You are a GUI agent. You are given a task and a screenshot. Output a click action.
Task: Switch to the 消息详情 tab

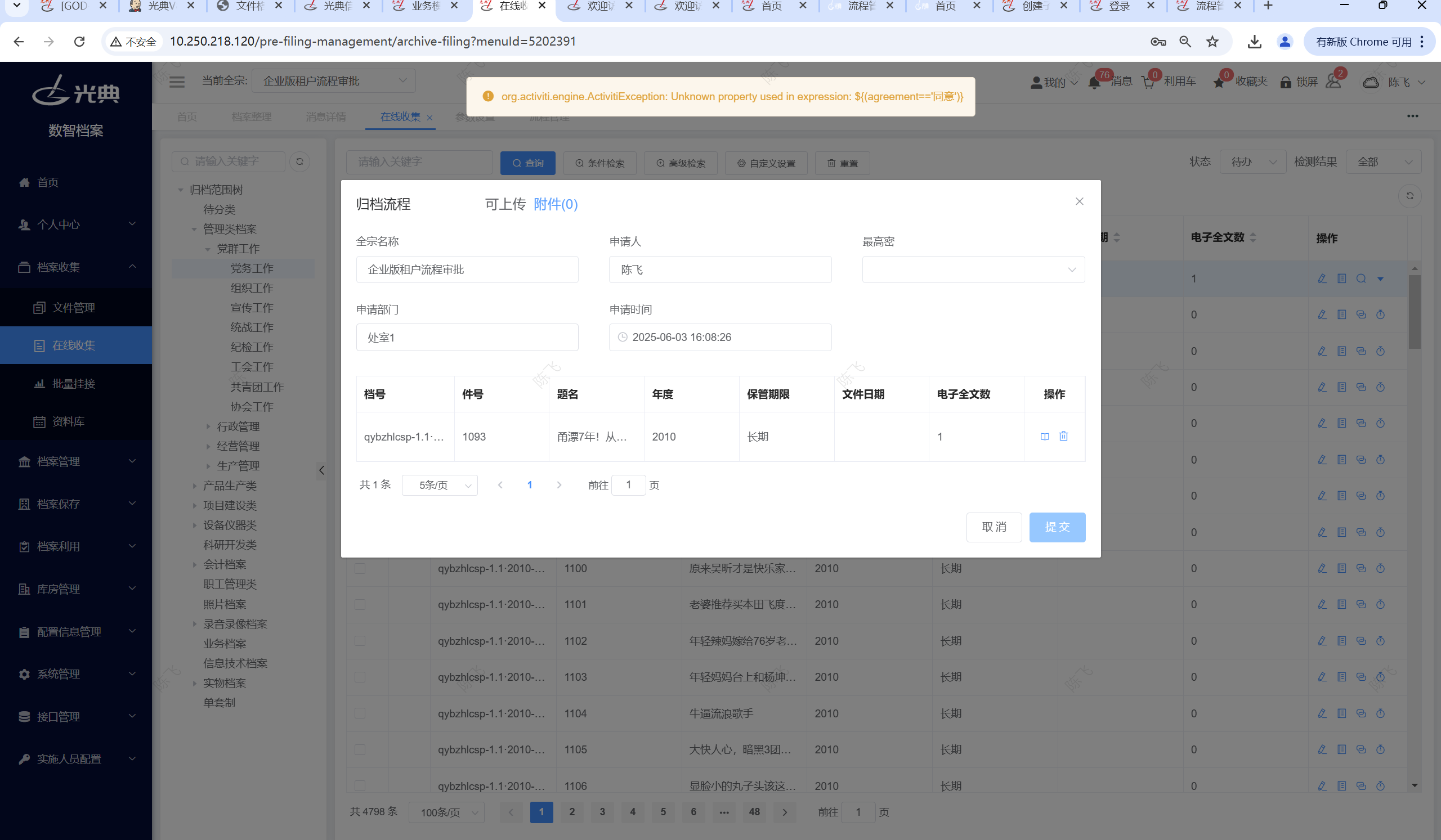(x=326, y=116)
